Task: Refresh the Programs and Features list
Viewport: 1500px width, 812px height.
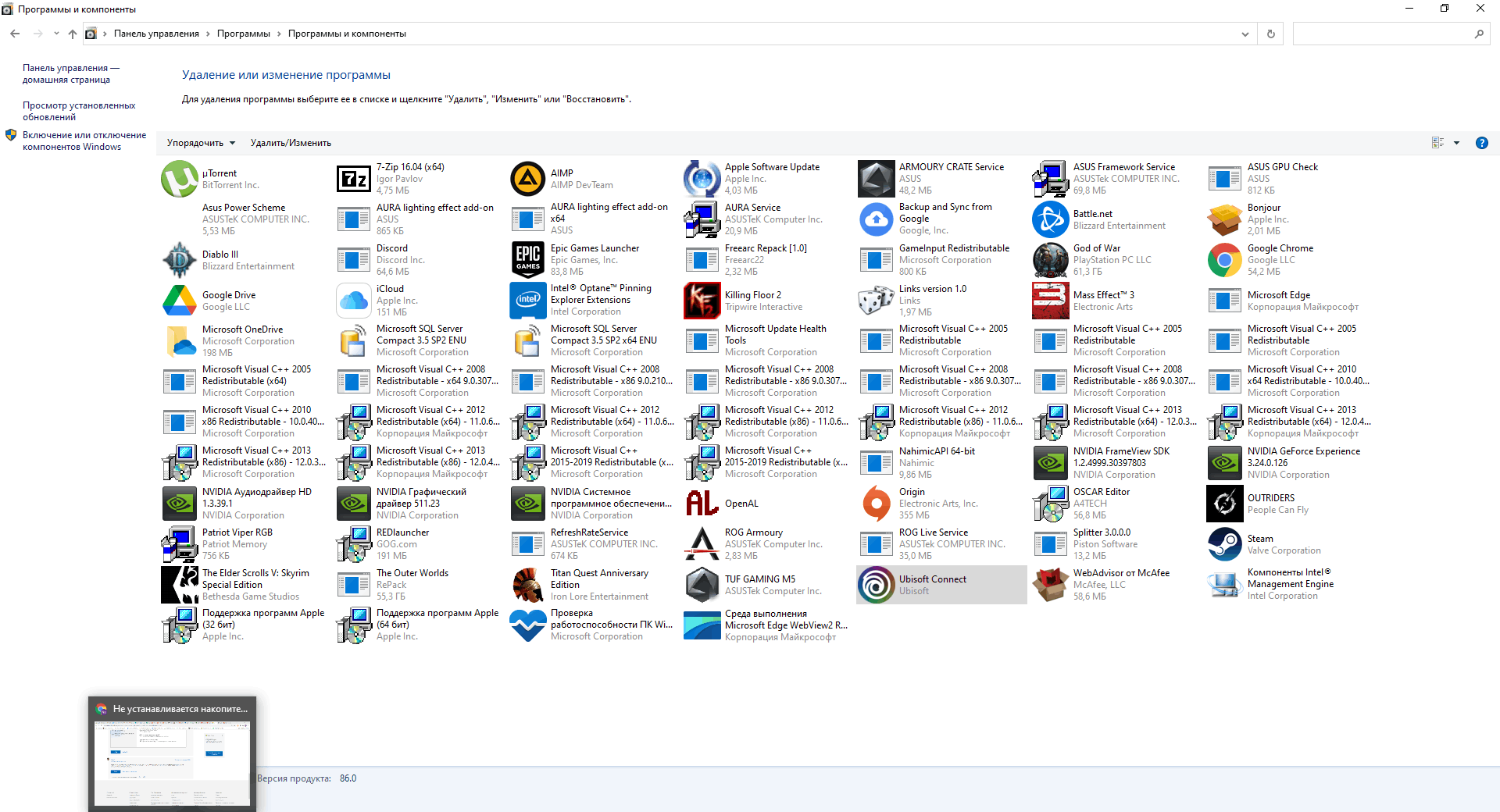Action: pyautogui.click(x=1271, y=34)
